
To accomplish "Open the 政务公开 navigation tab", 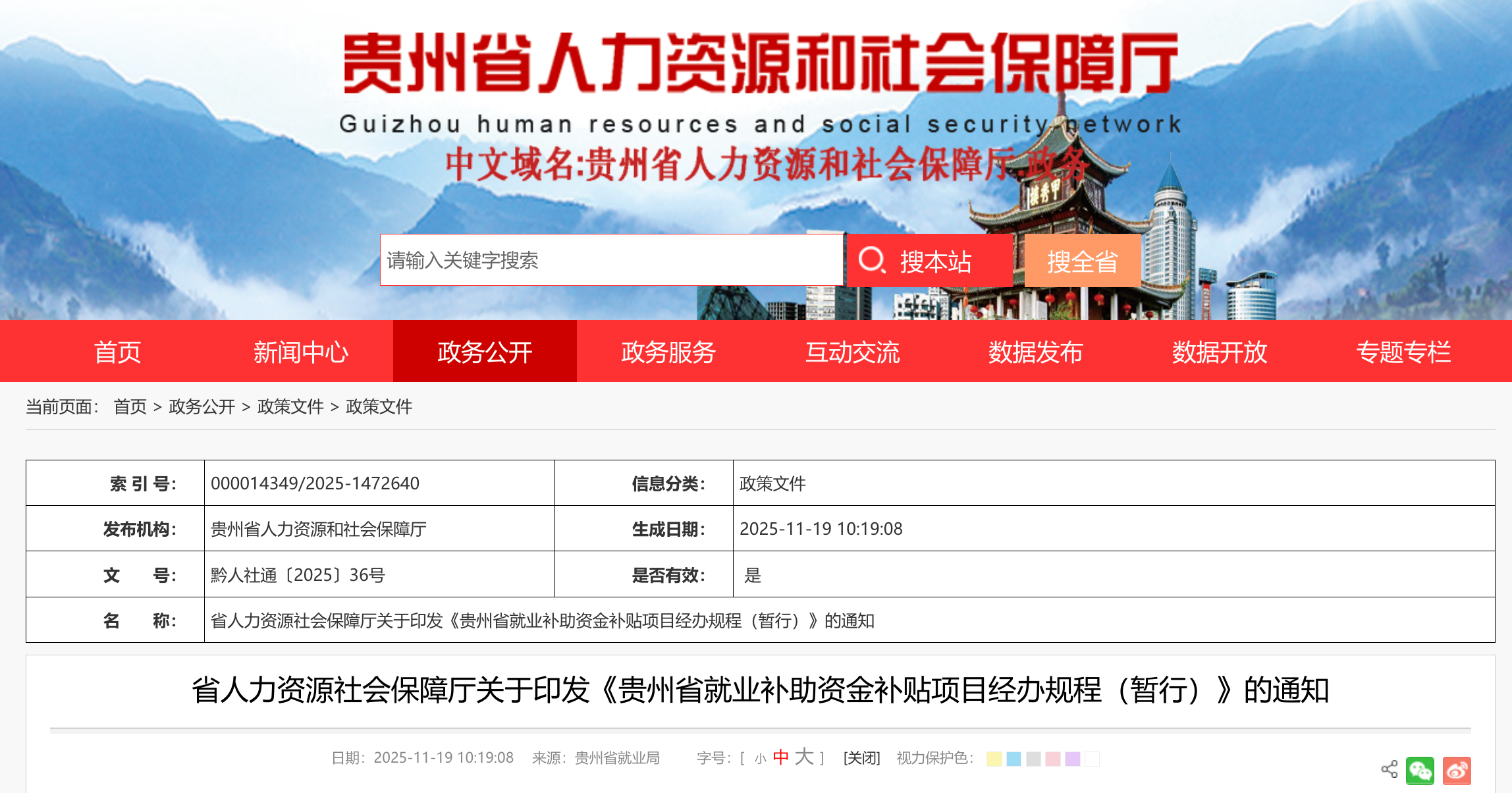I will 485,352.
